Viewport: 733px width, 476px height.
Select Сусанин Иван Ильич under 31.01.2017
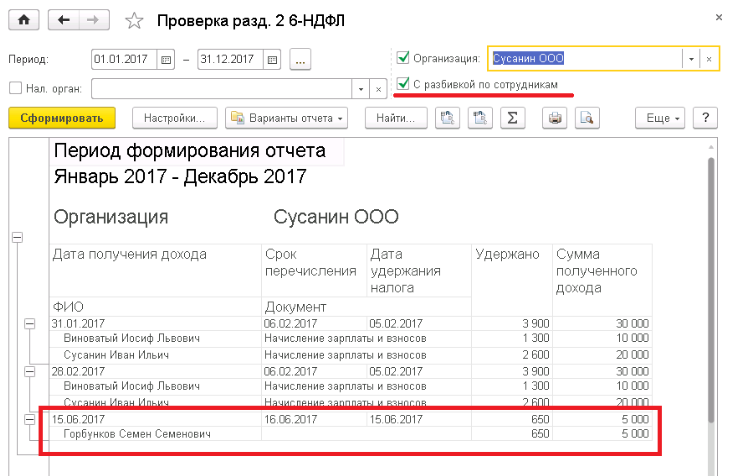pos(116,355)
